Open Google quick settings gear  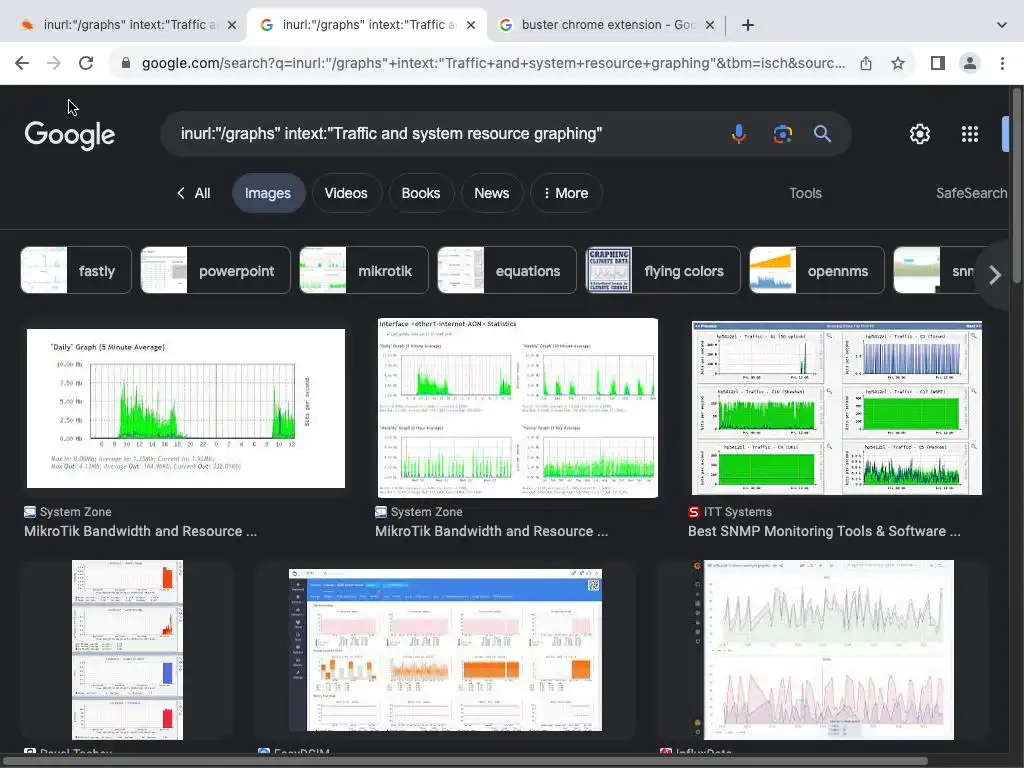[920, 134]
